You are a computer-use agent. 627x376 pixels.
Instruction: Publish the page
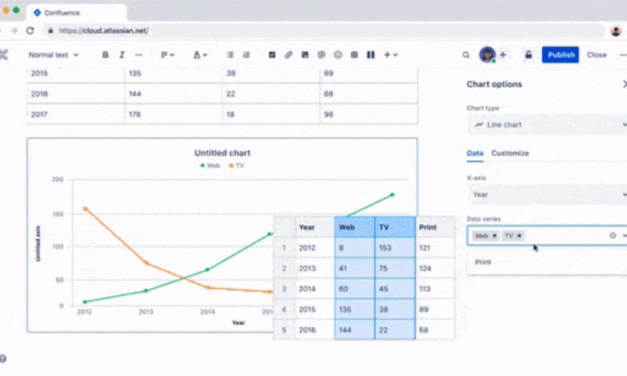(x=560, y=55)
